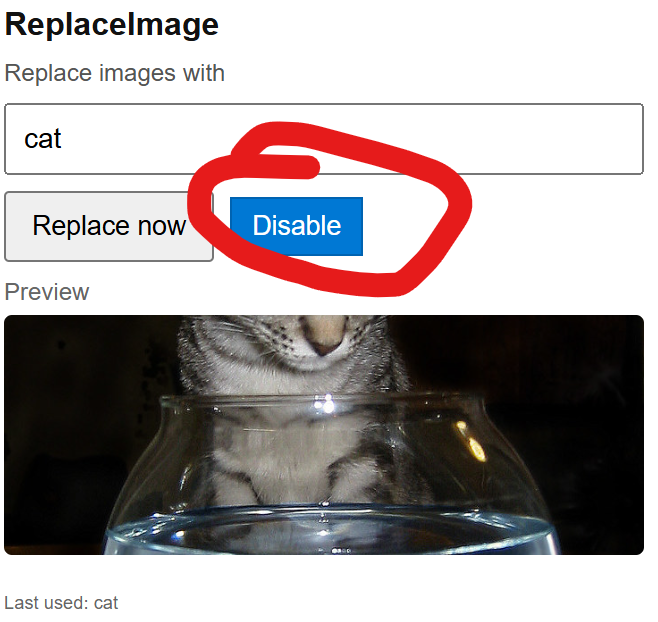Select the cat preview image

tap(324, 435)
